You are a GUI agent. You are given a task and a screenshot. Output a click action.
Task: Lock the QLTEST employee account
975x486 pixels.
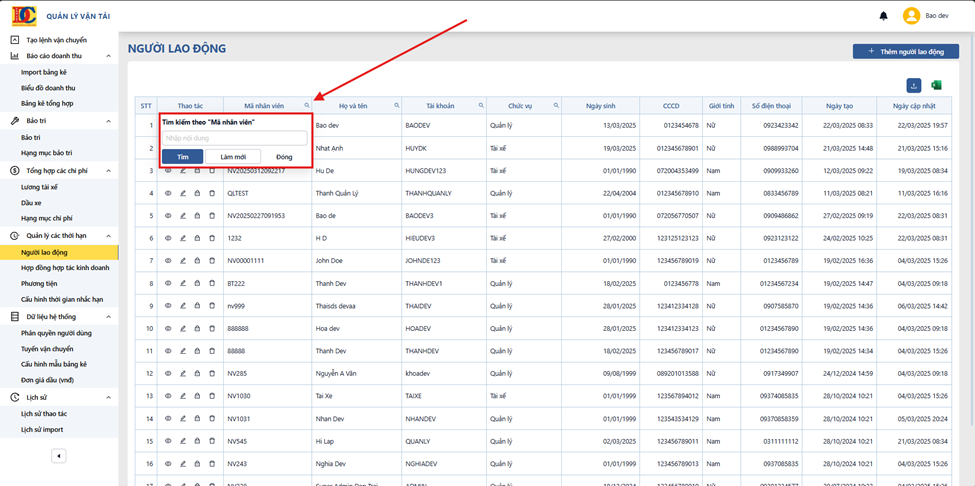click(x=197, y=193)
